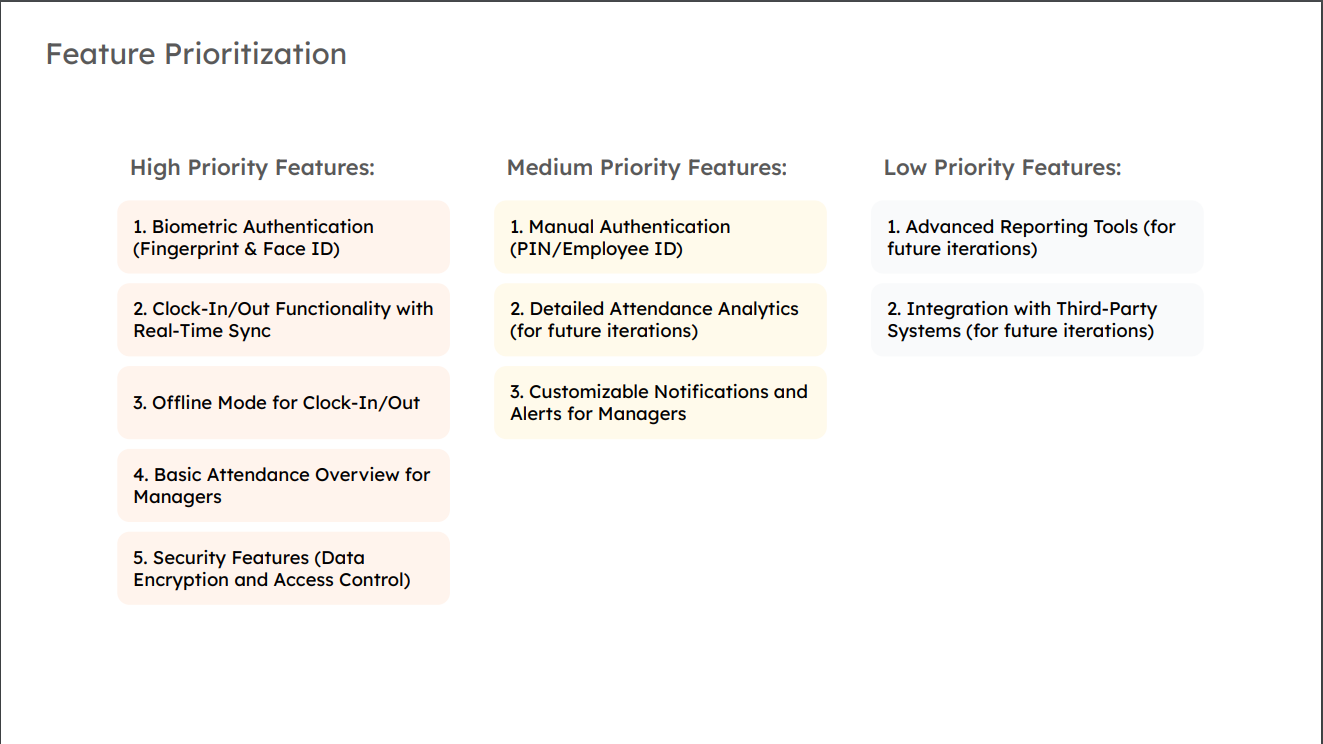Image resolution: width=1323 pixels, height=744 pixels.
Task: Click the "Alerts for Managers" text line
Action: pyautogui.click(x=598, y=414)
